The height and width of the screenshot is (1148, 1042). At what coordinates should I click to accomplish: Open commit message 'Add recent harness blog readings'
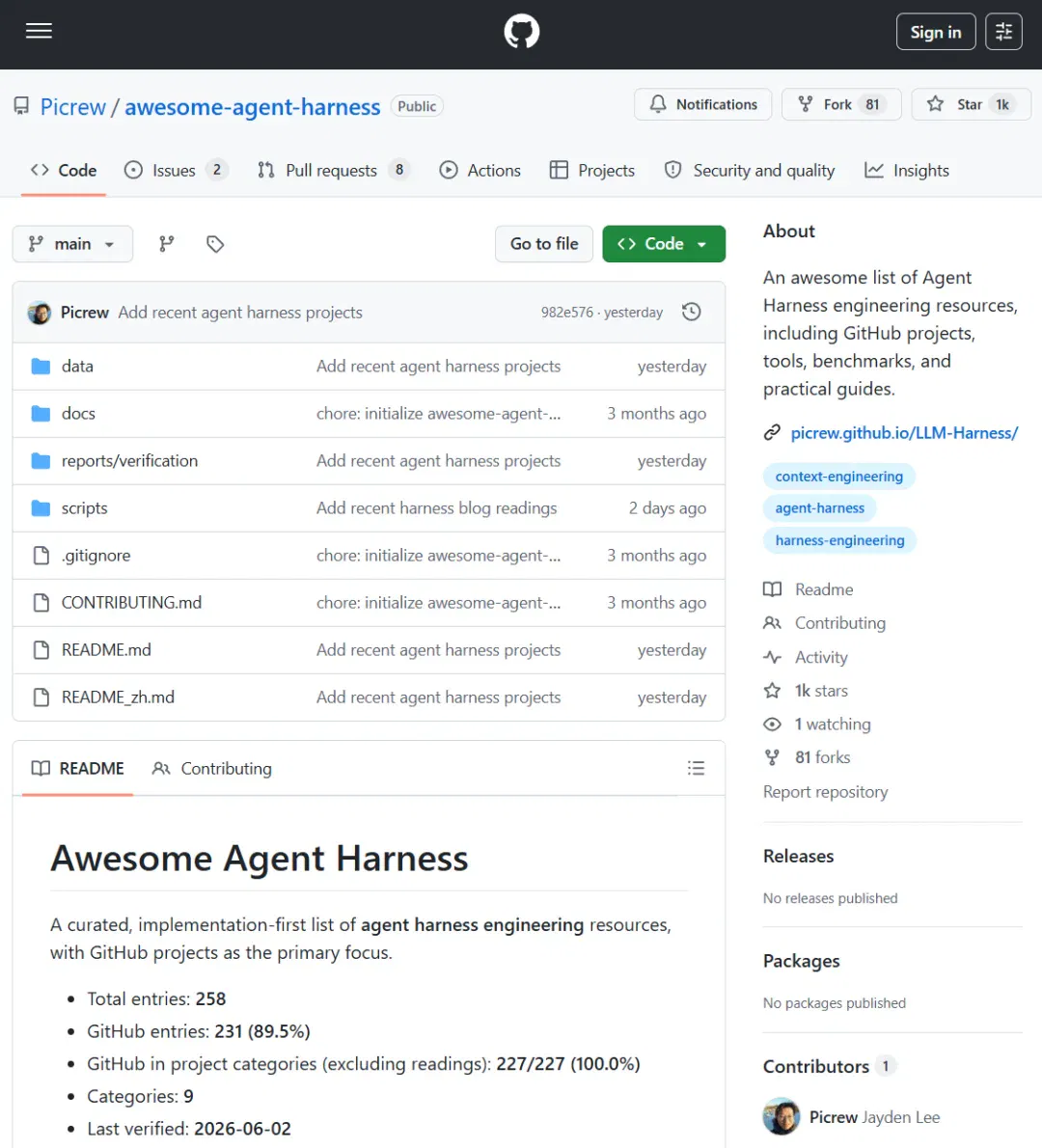436,508
